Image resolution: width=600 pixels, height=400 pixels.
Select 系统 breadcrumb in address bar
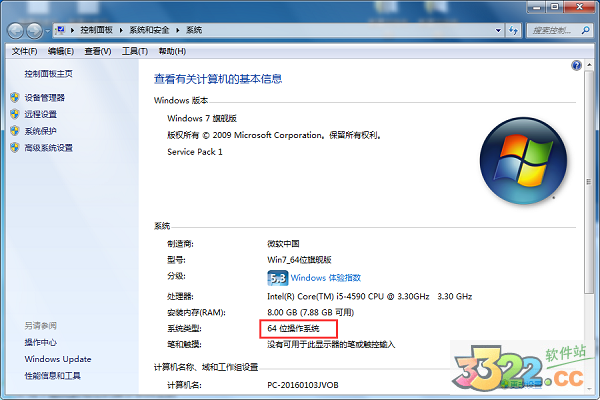click(x=194, y=30)
